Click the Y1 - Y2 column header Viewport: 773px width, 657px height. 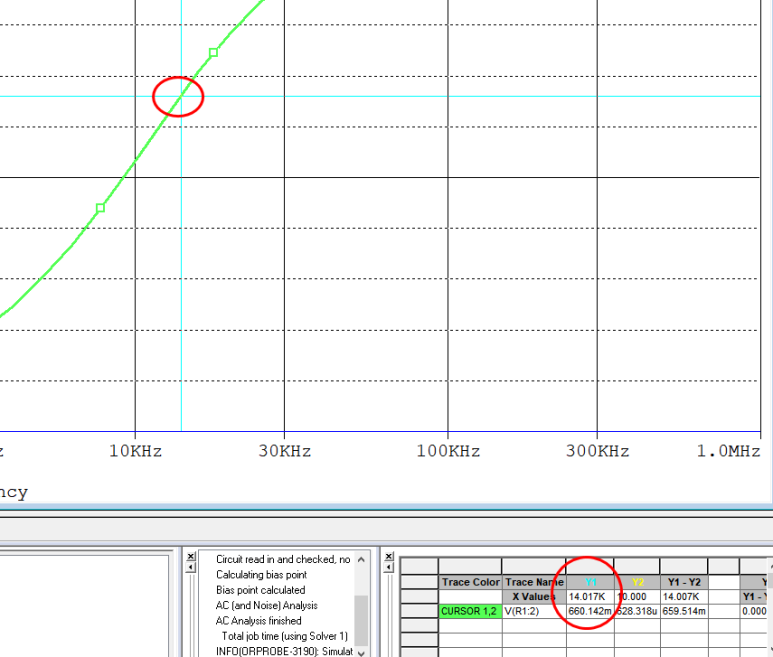(x=684, y=582)
